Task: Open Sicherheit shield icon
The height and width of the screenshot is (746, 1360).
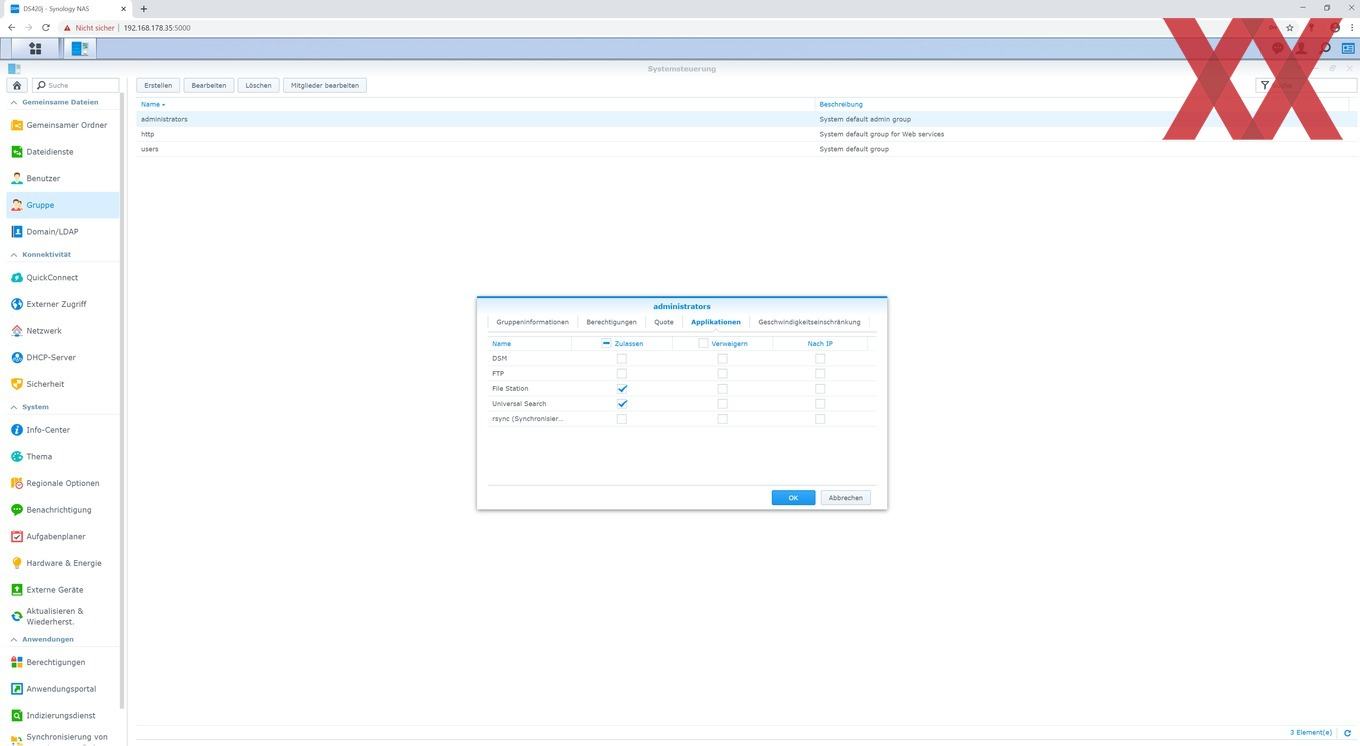Action: click(17, 384)
